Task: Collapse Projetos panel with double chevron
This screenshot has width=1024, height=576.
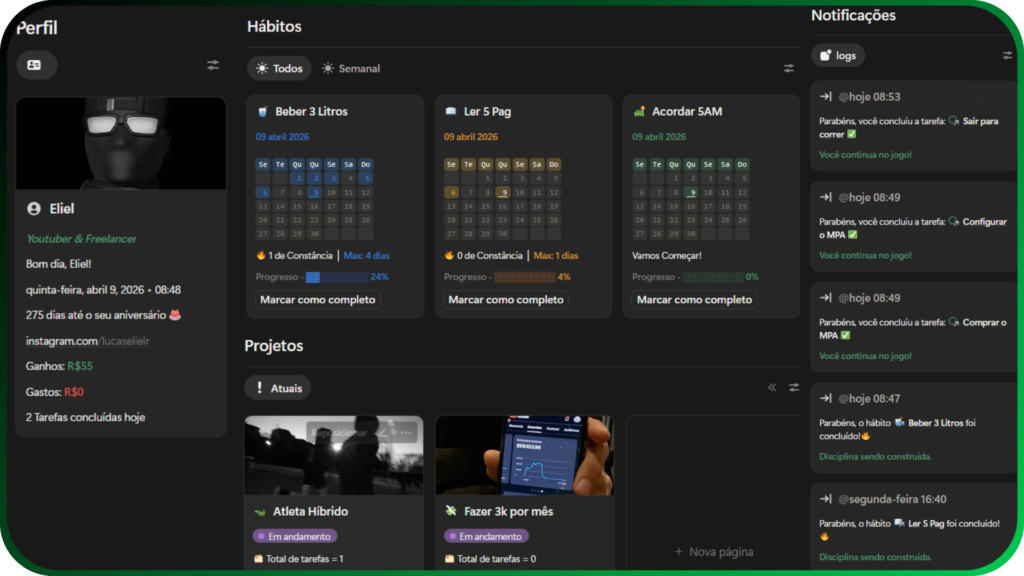Action: tap(772, 387)
